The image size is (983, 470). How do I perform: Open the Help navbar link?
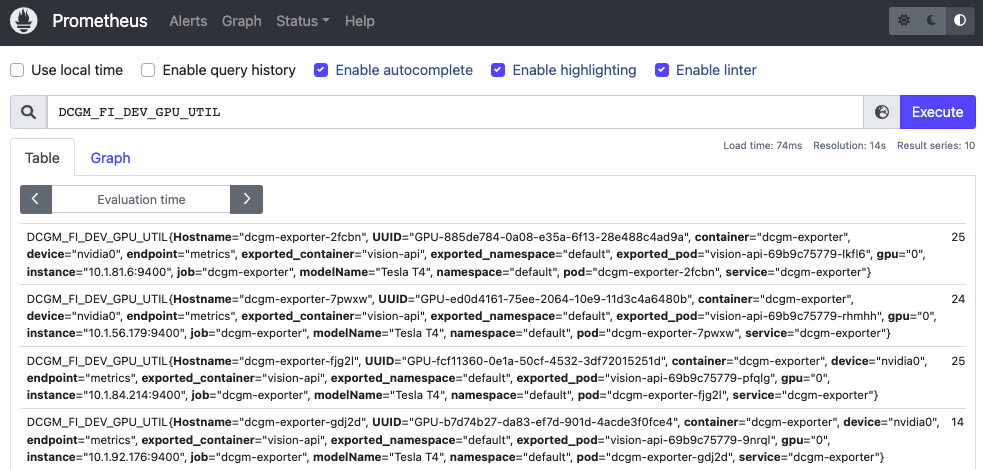pyautogui.click(x=360, y=21)
